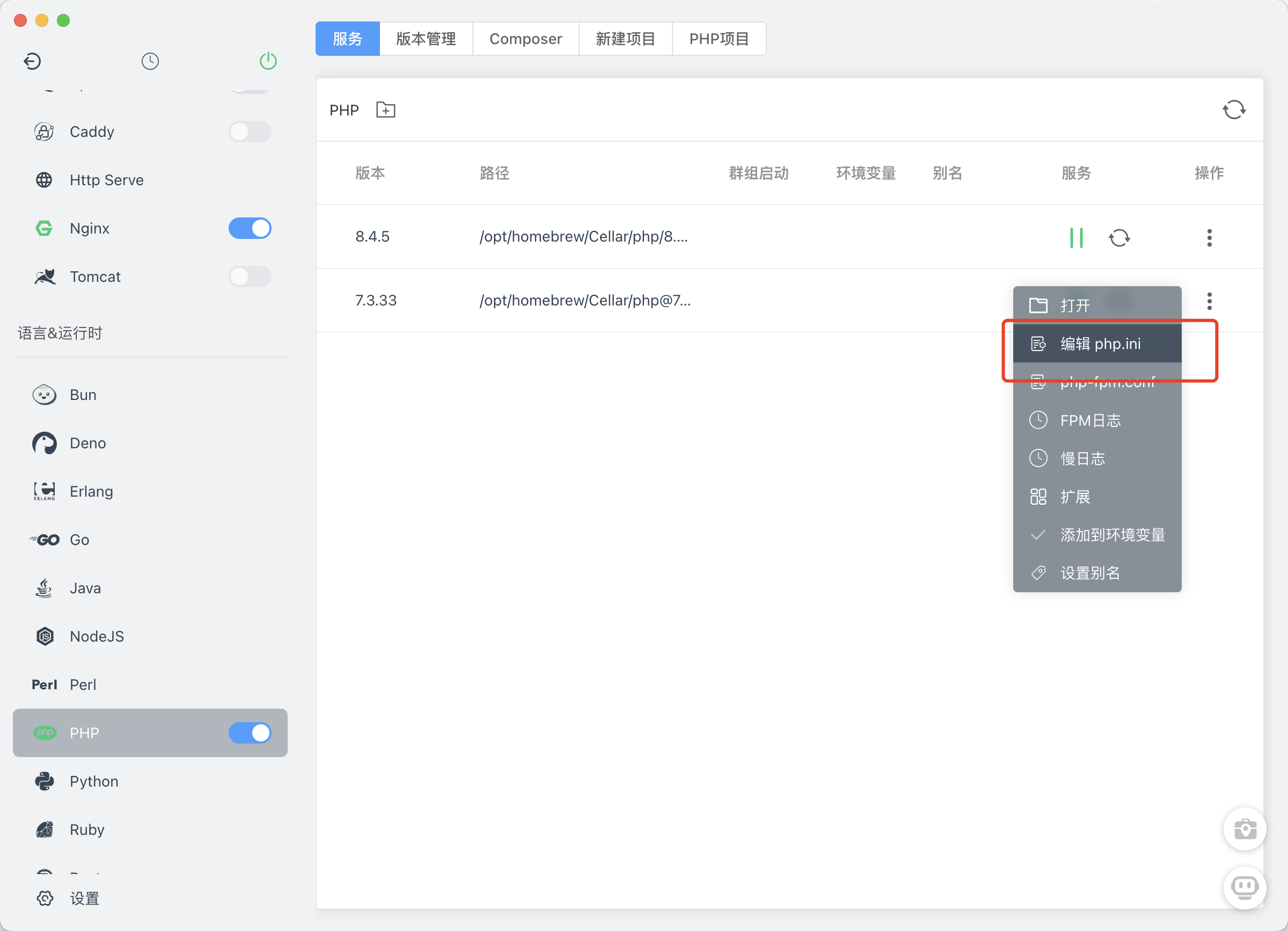This screenshot has height=931, width=1288.
Task: Switch to the Composer tab
Action: tap(525, 39)
